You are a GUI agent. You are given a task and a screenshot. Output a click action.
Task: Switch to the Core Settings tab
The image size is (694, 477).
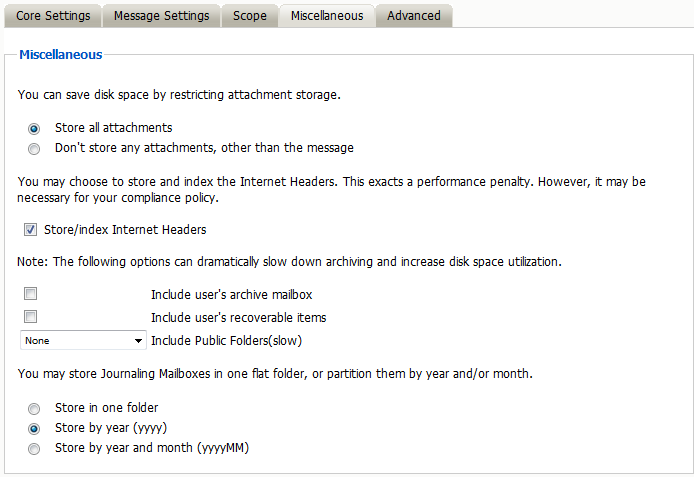(x=53, y=16)
